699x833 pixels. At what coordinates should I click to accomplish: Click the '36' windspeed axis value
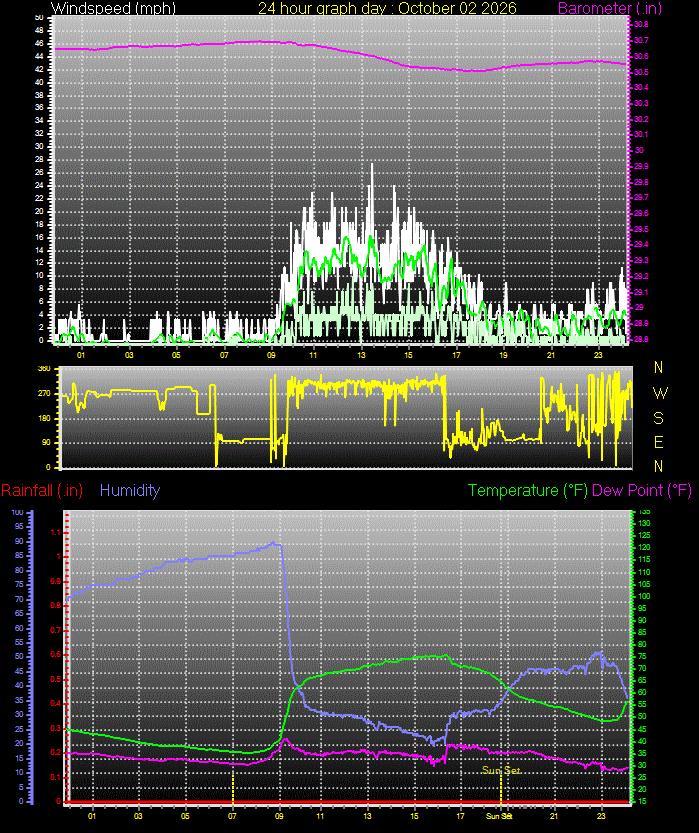tap(39, 108)
